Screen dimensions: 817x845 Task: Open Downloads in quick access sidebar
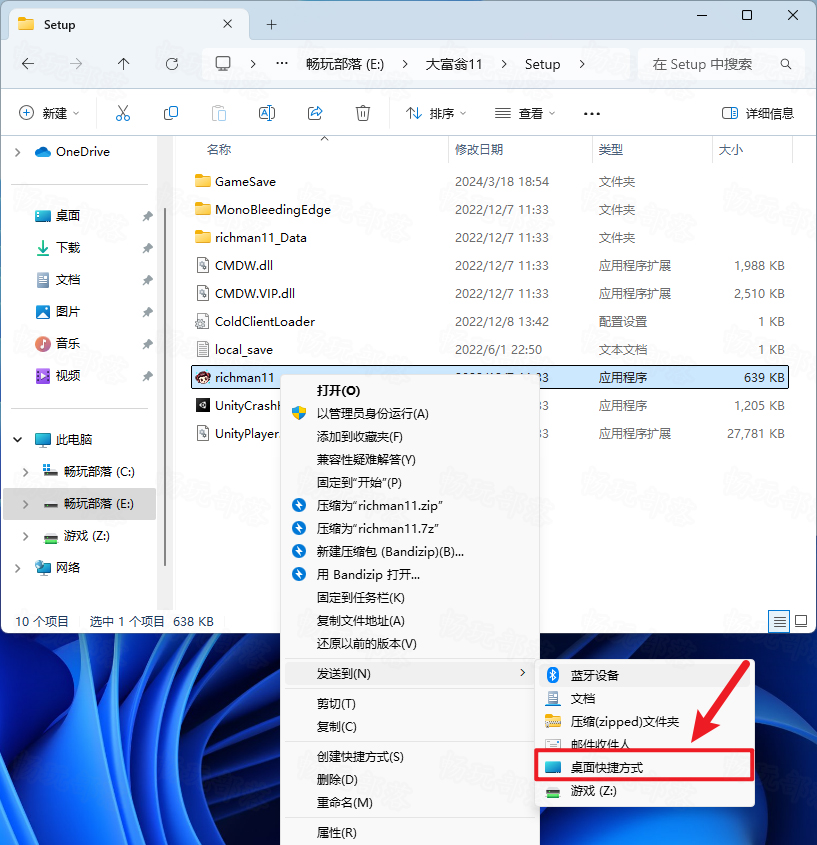click(67, 248)
